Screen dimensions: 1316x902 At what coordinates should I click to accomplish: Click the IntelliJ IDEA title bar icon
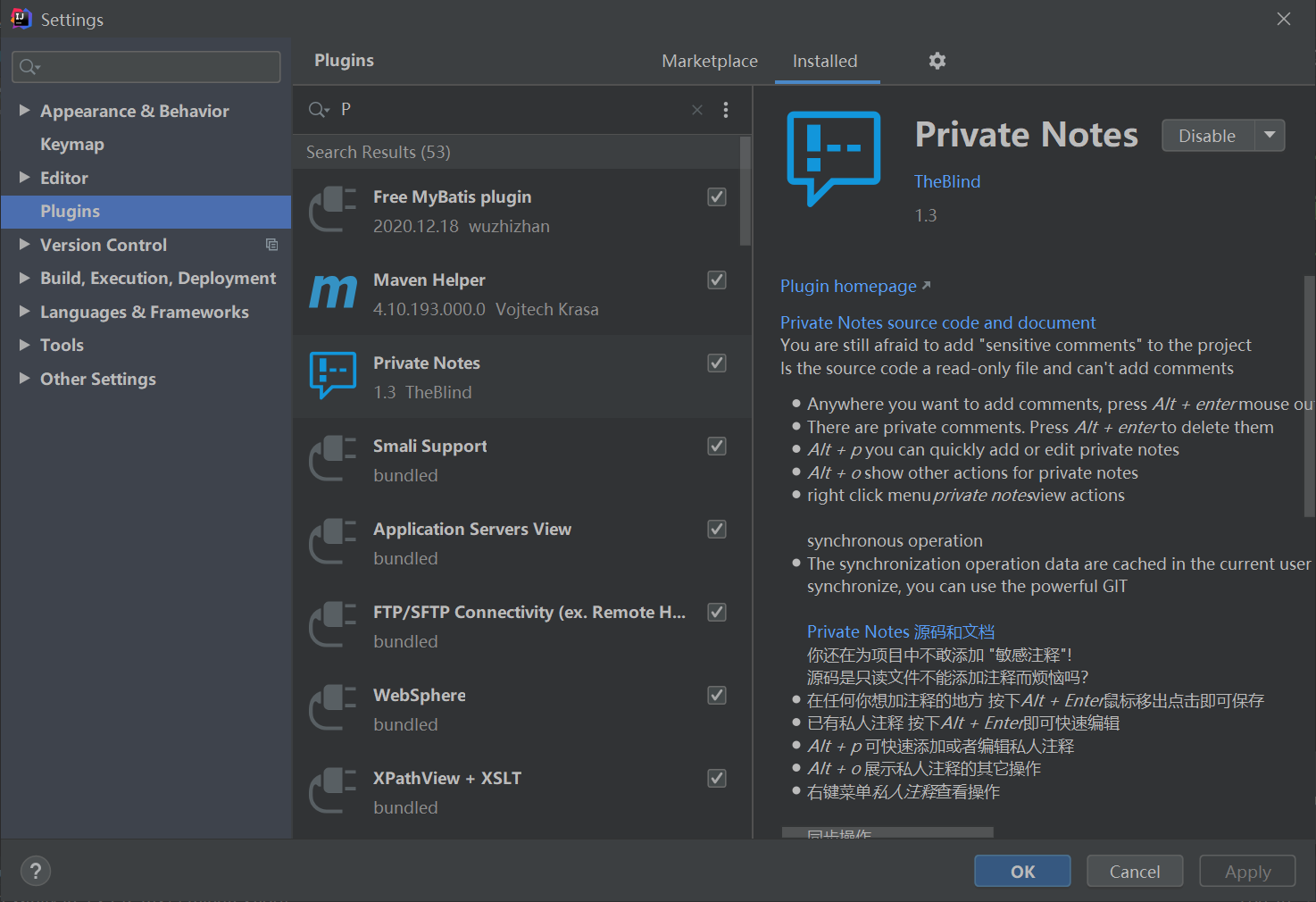pyautogui.click(x=21, y=19)
